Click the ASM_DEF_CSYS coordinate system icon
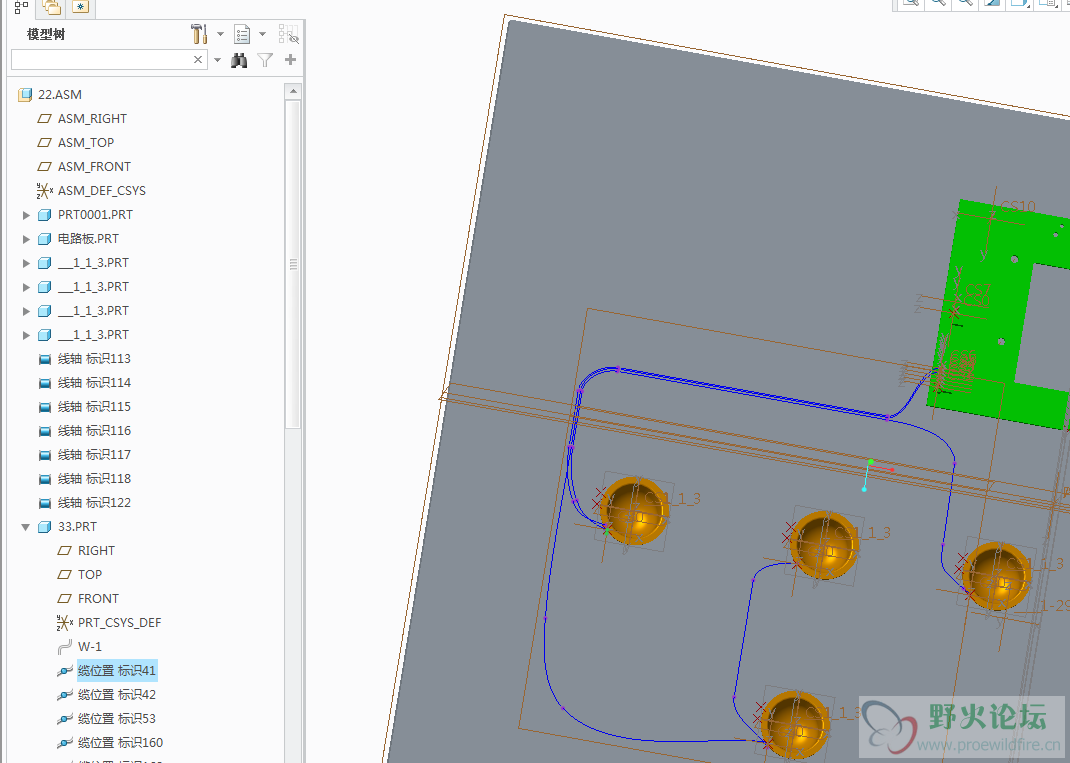The image size is (1070, 763). tap(44, 190)
